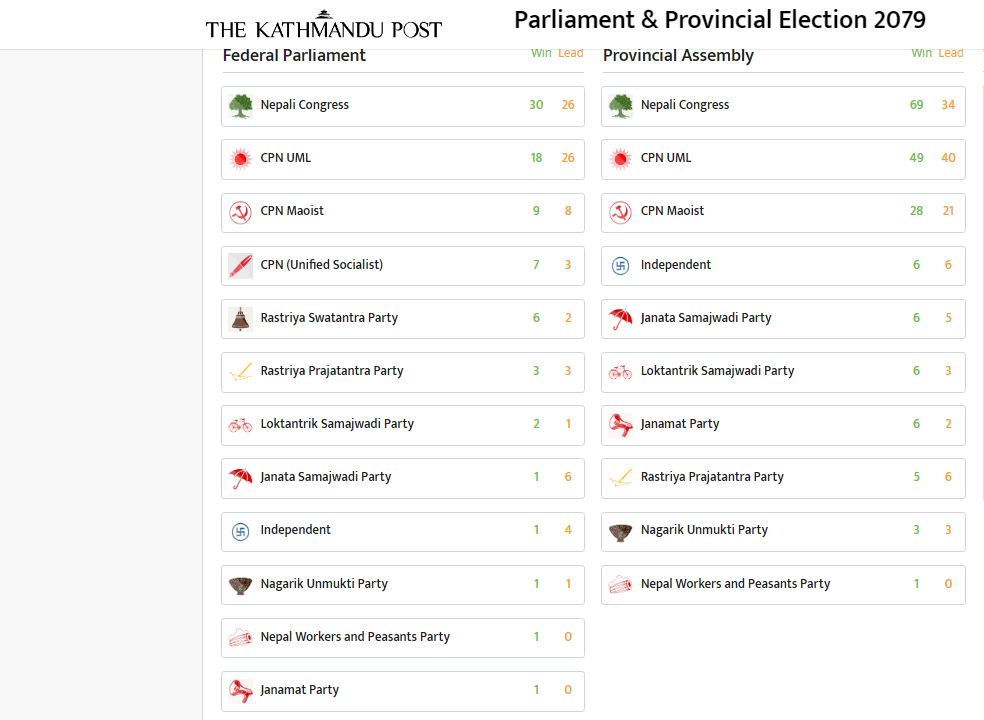The image size is (984, 720).
Task: Select the Loktantrik Samajwadi Party bicycle icon
Action: click(240, 424)
